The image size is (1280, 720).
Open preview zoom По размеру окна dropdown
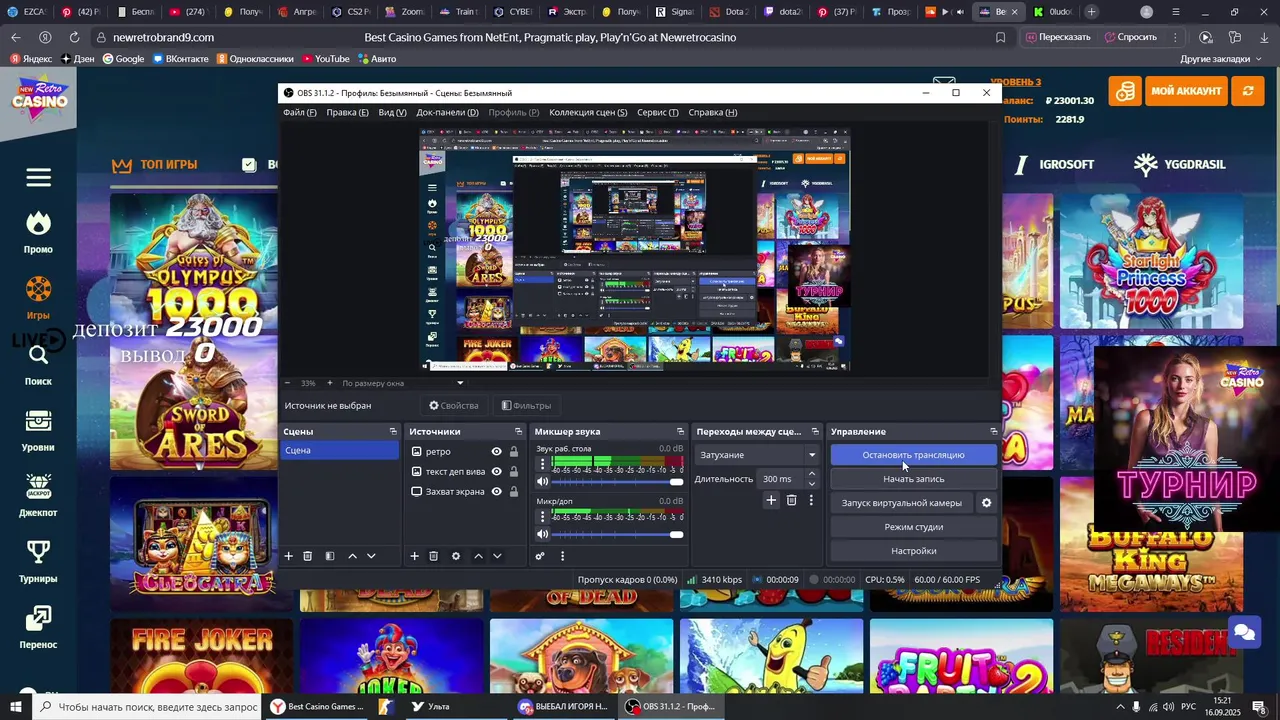403,383
